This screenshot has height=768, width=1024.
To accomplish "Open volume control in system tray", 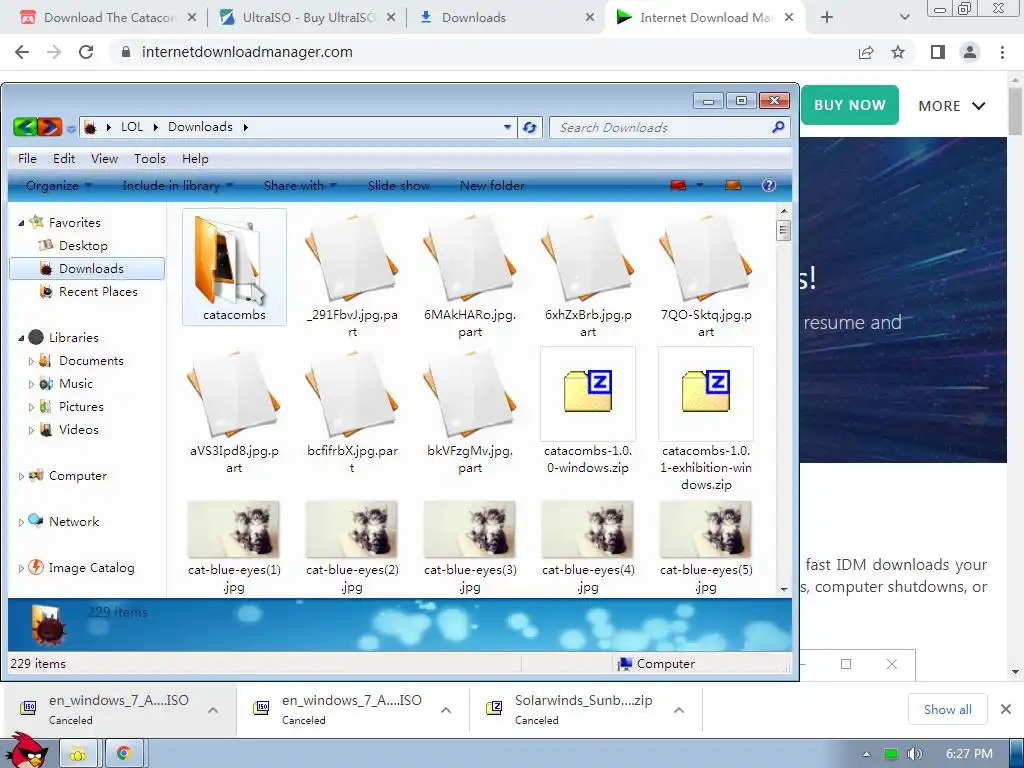I will point(914,754).
